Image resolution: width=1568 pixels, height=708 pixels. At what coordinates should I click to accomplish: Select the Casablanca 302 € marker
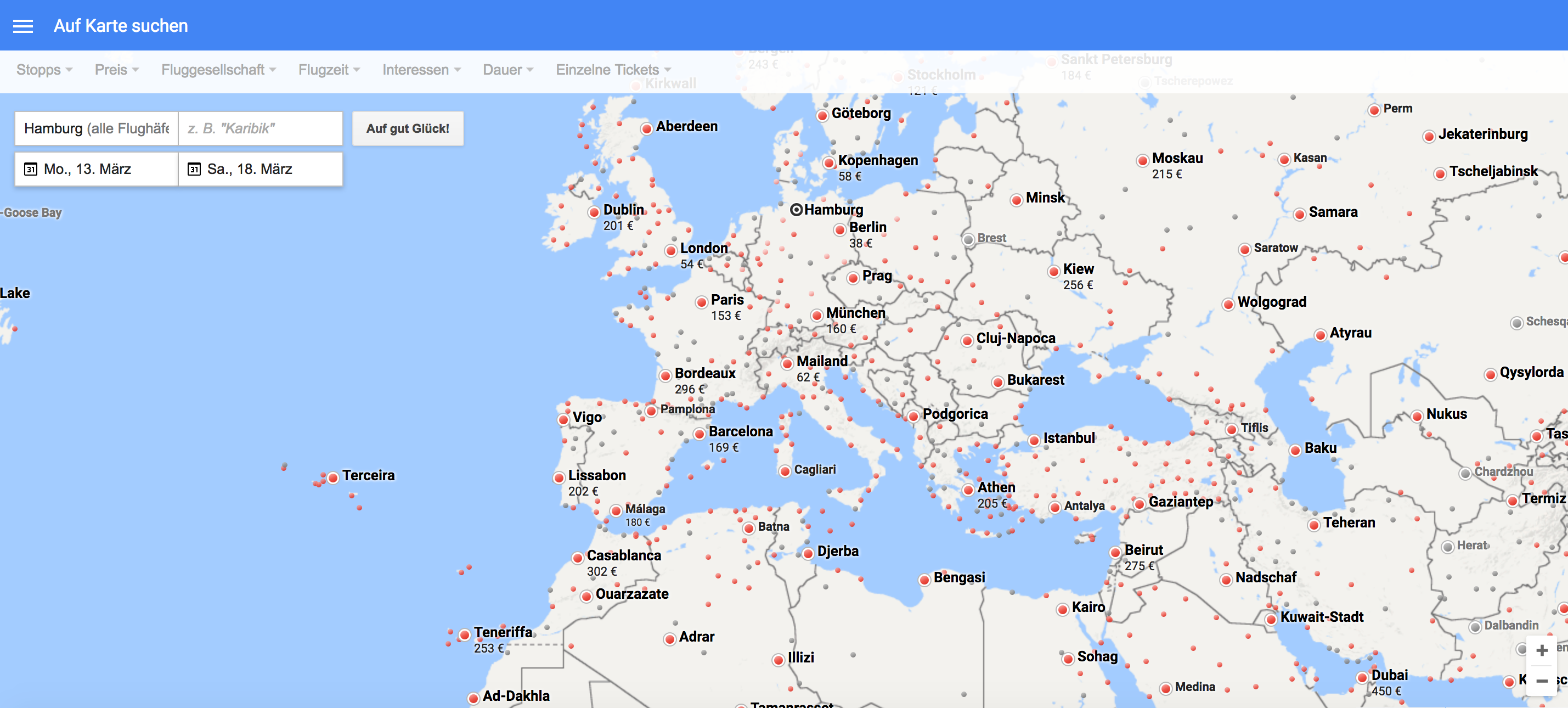pos(578,558)
